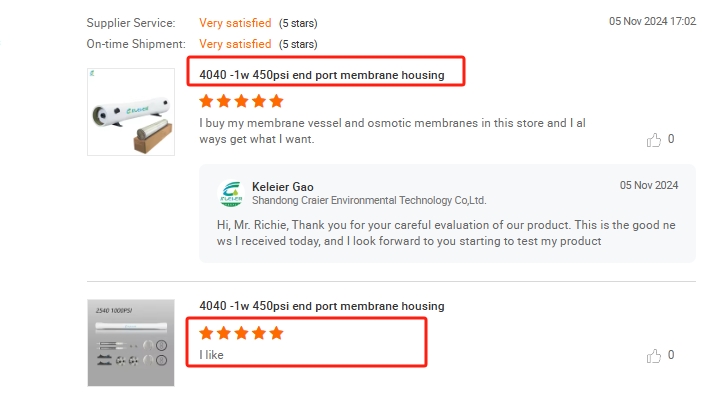
Task: Click the "I like" review comment
Action: point(213,355)
